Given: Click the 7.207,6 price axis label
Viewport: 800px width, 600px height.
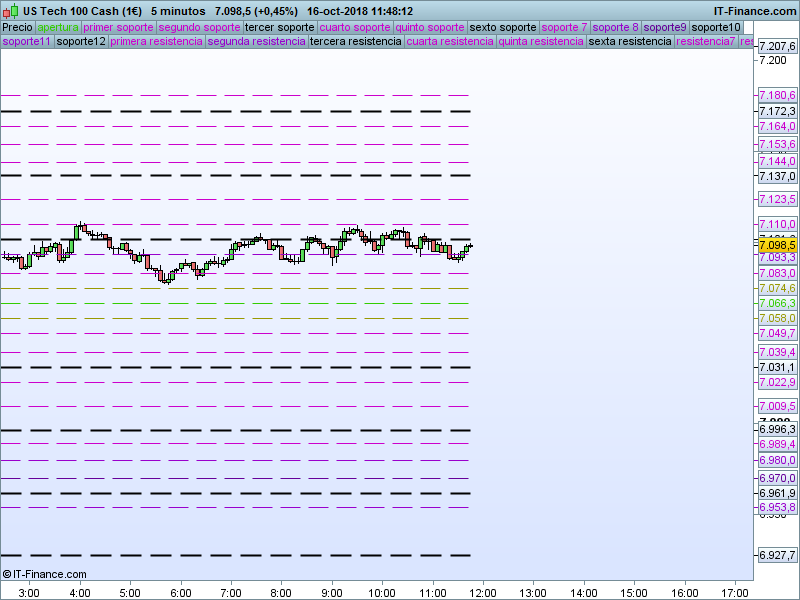Looking at the screenshot, I should (x=778, y=46).
